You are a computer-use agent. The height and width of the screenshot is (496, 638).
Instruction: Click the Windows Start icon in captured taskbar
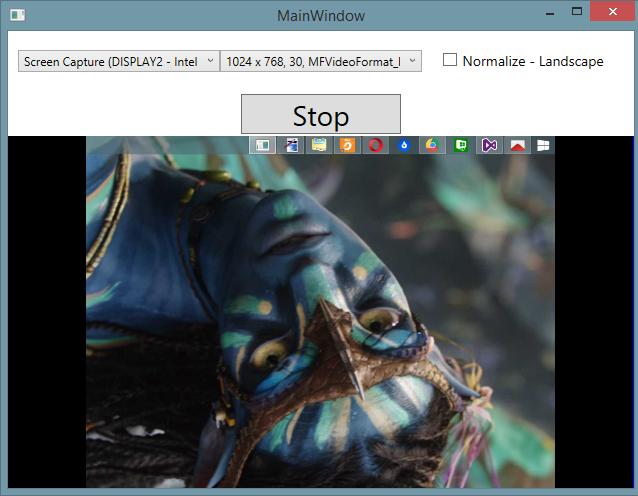pyautogui.click(x=543, y=145)
